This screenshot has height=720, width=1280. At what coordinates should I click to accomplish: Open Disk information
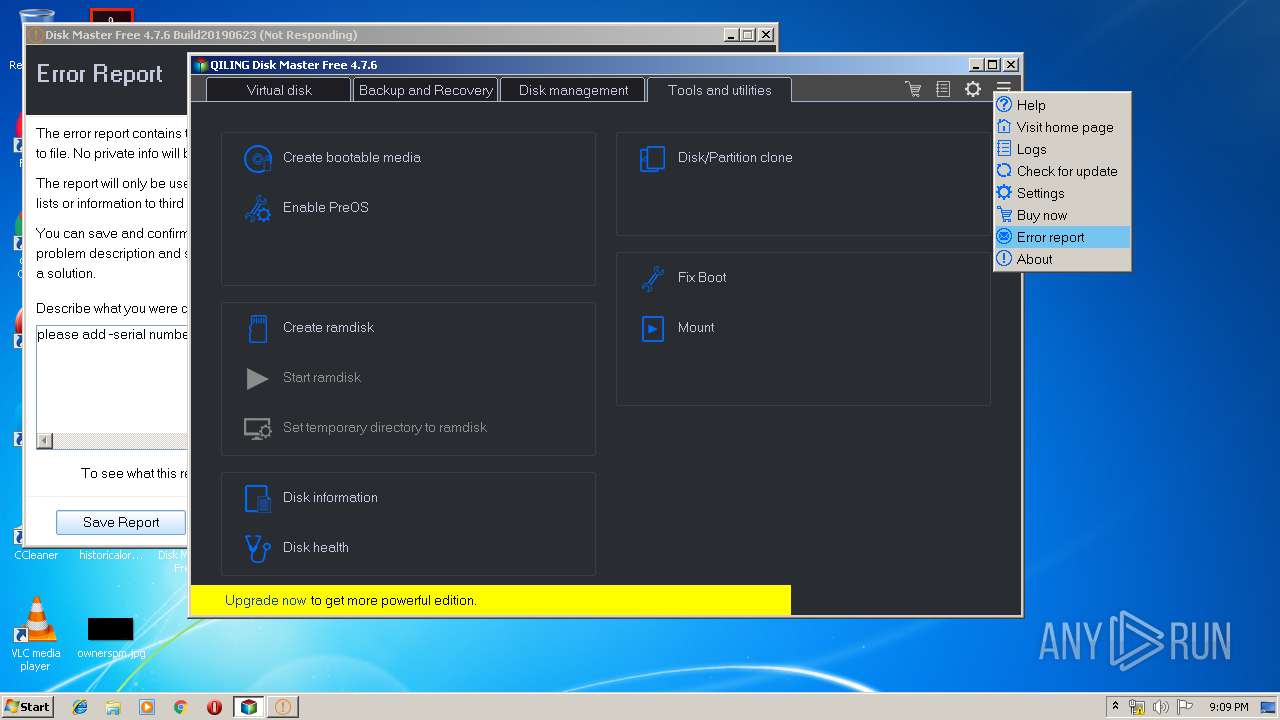311,498
